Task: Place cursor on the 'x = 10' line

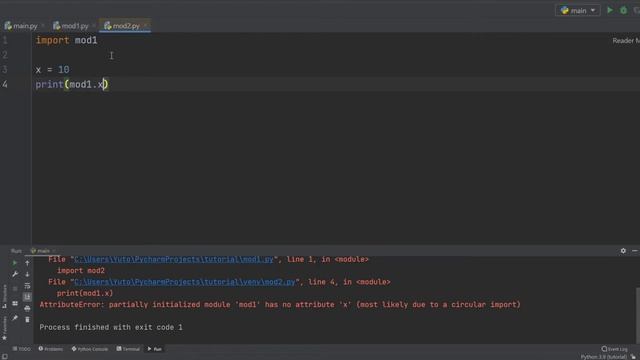Action: (x=52, y=70)
